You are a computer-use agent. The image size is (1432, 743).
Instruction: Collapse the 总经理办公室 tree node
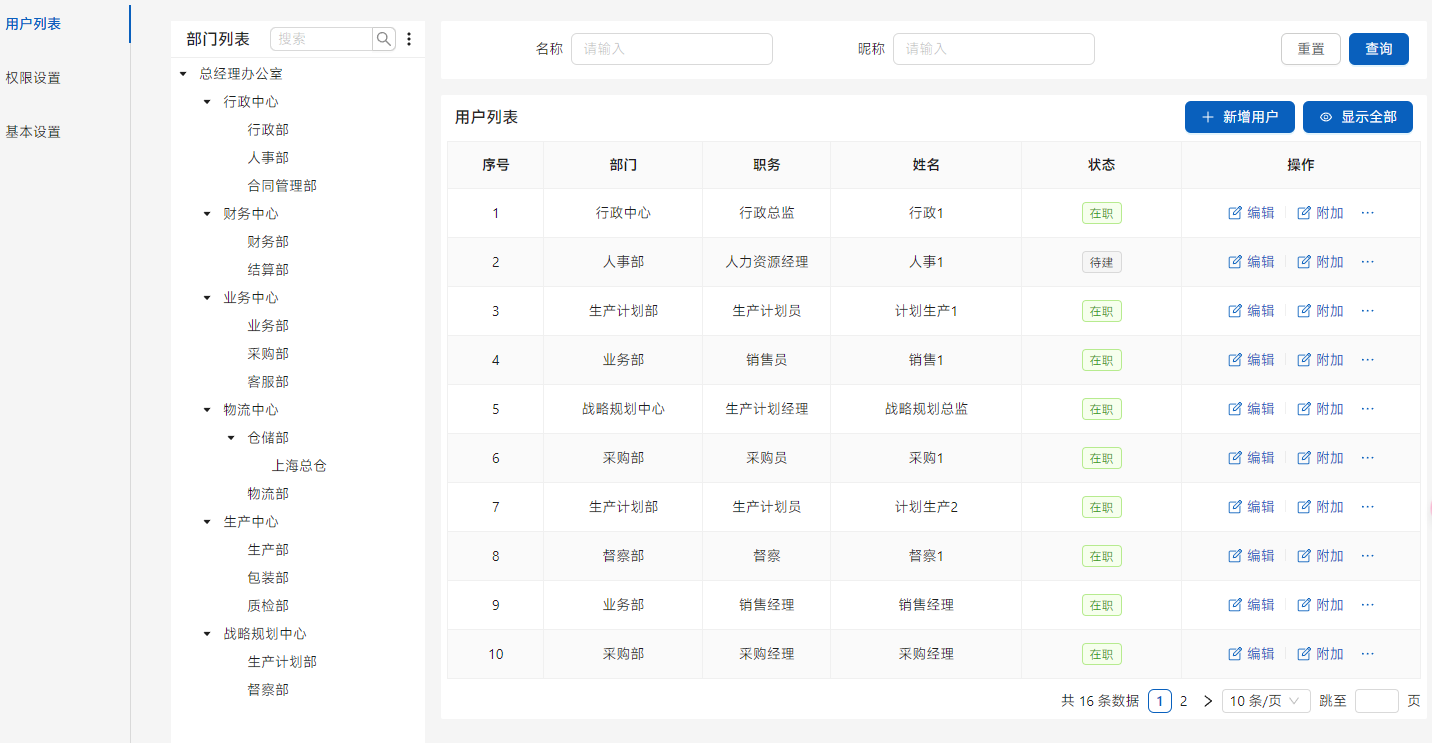[182, 74]
